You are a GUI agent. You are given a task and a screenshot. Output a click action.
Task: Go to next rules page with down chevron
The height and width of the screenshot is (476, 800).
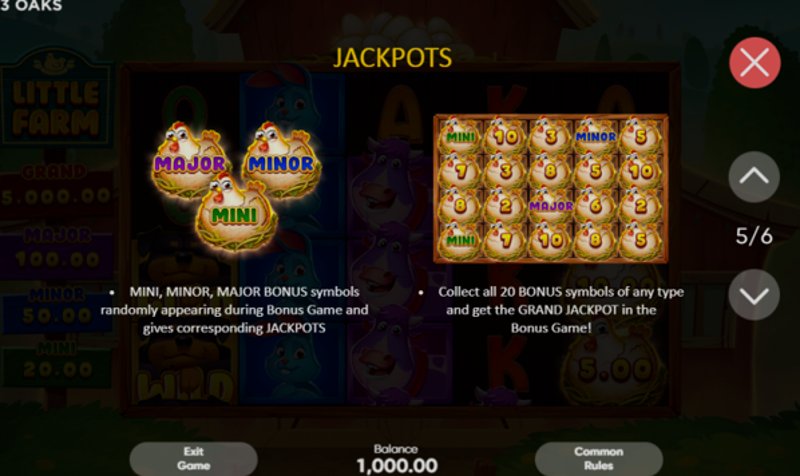[x=754, y=295]
